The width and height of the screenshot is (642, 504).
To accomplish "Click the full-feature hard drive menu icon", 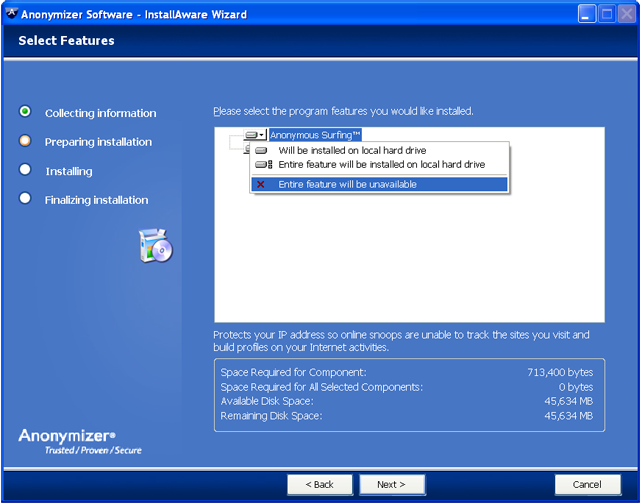I will [263, 165].
